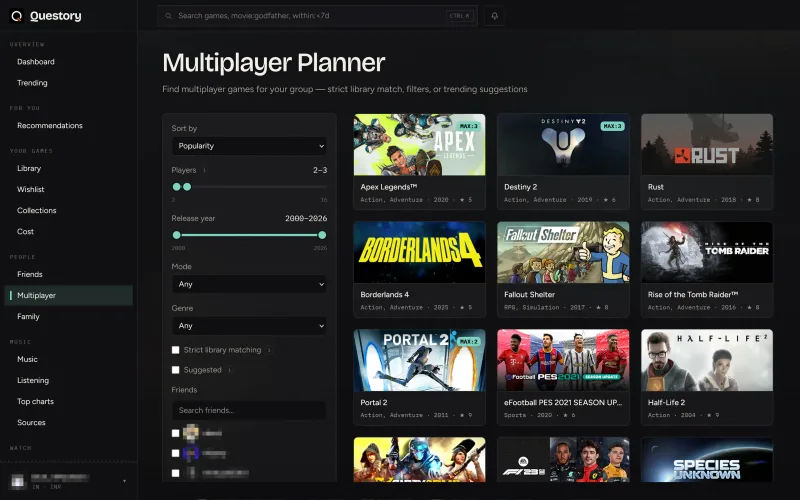Open Listening page in sidebar
The height and width of the screenshot is (500, 800).
click(33, 380)
